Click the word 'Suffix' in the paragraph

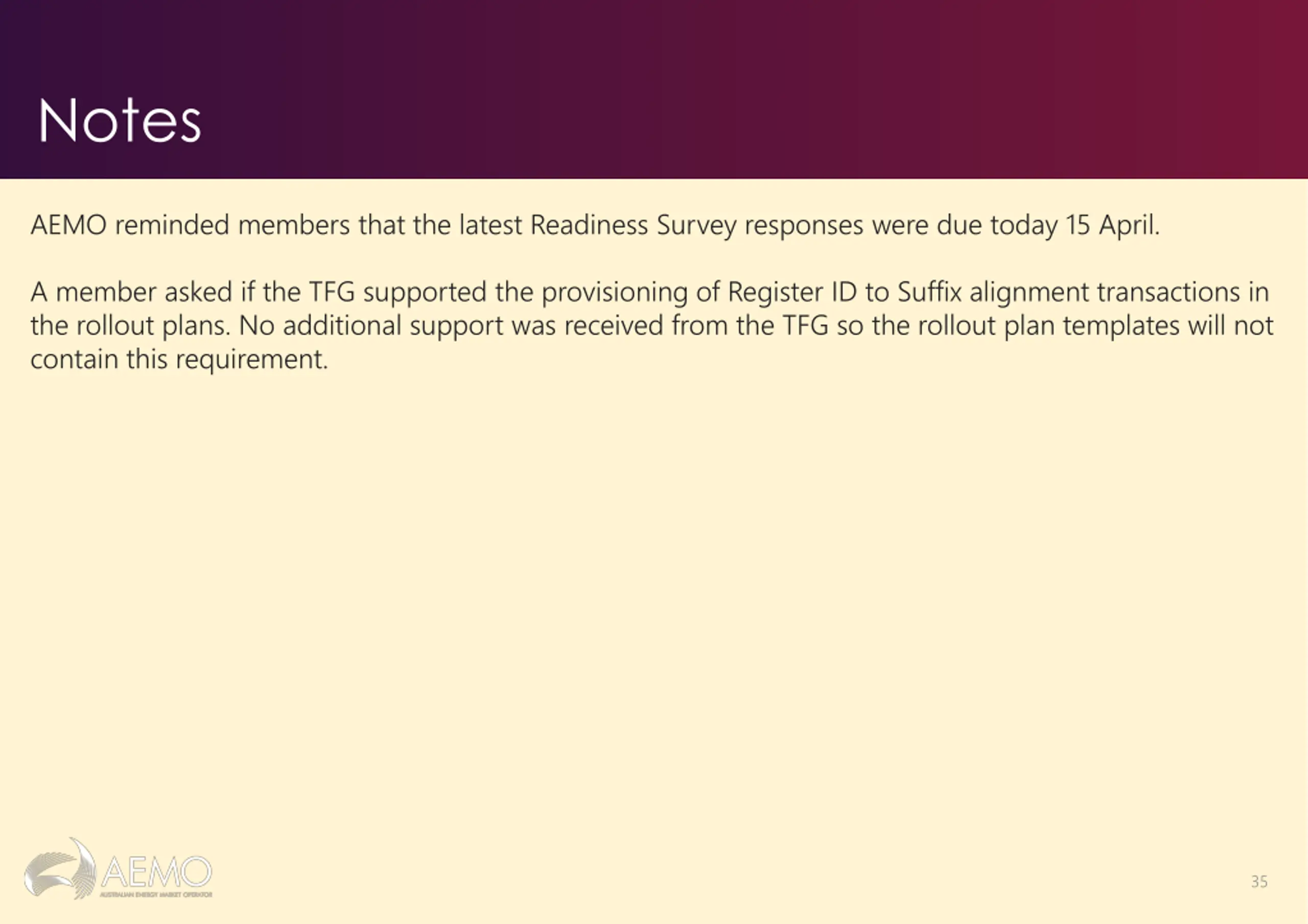pos(929,292)
